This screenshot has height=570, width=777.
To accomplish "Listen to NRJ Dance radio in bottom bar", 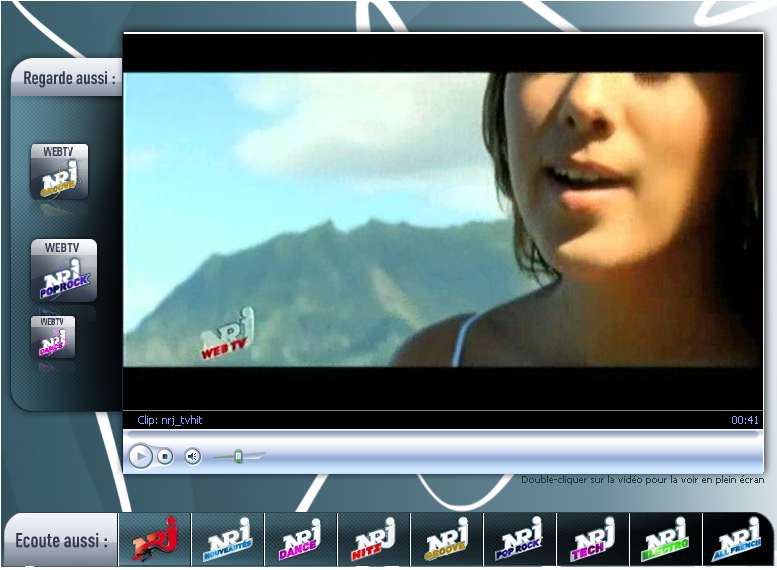I will 300,539.
